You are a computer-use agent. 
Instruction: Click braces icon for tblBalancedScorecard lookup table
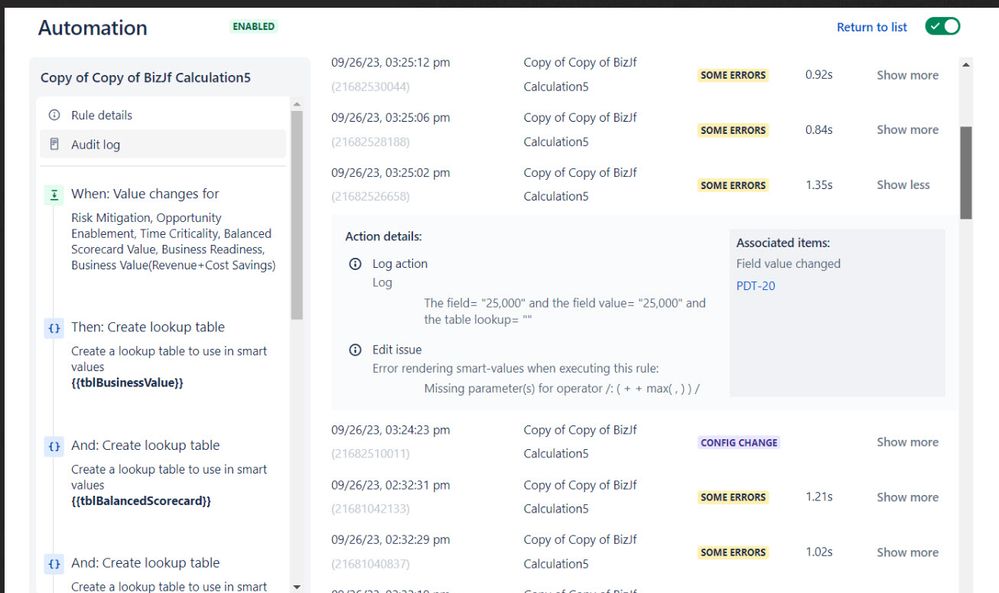[54, 447]
